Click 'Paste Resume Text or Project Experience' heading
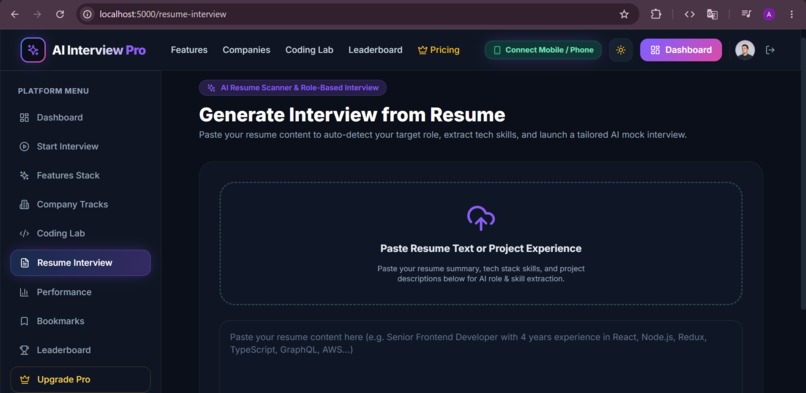806x393 pixels. point(481,249)
